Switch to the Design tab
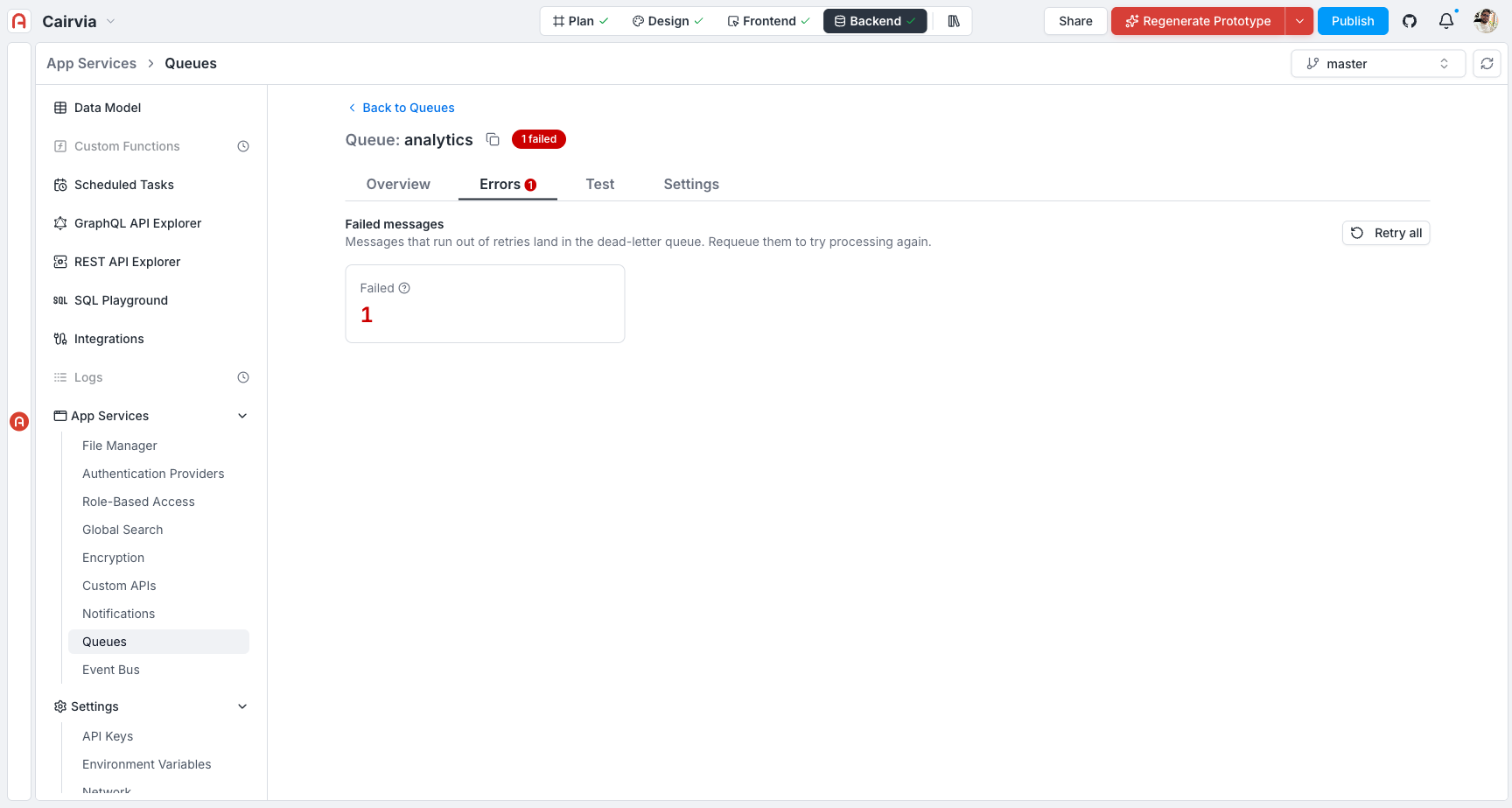The image size is (1512, 808). click(668, 21)
